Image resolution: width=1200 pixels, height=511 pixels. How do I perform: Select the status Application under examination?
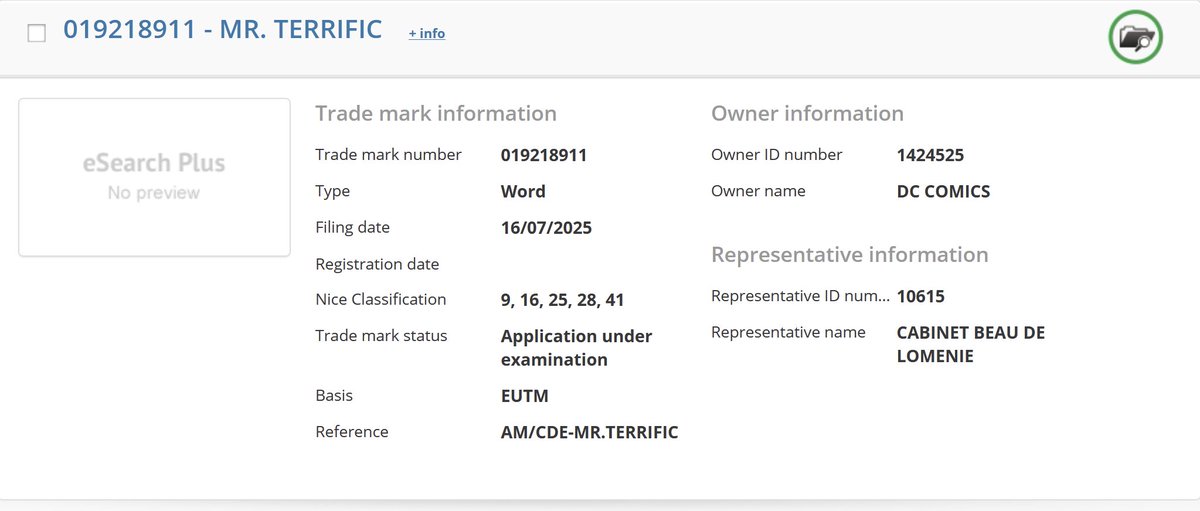pos(576,348)
